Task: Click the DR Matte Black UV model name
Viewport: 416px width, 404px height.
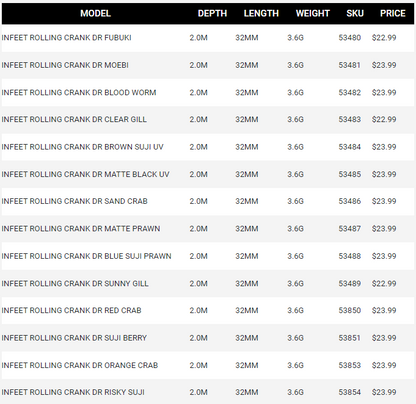Action: (85, 174)
